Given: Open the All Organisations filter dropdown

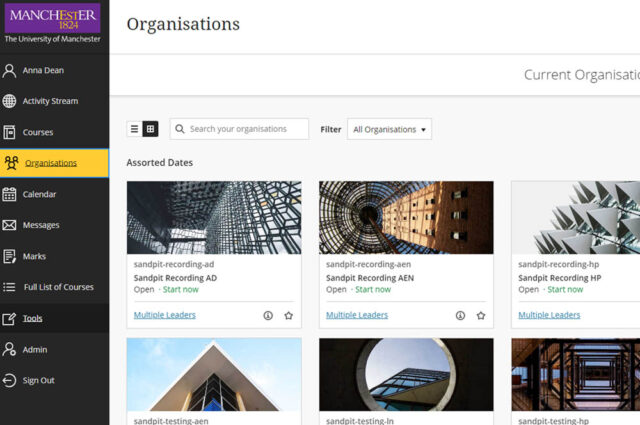Looking at the screenshot, I should [389, 129].
